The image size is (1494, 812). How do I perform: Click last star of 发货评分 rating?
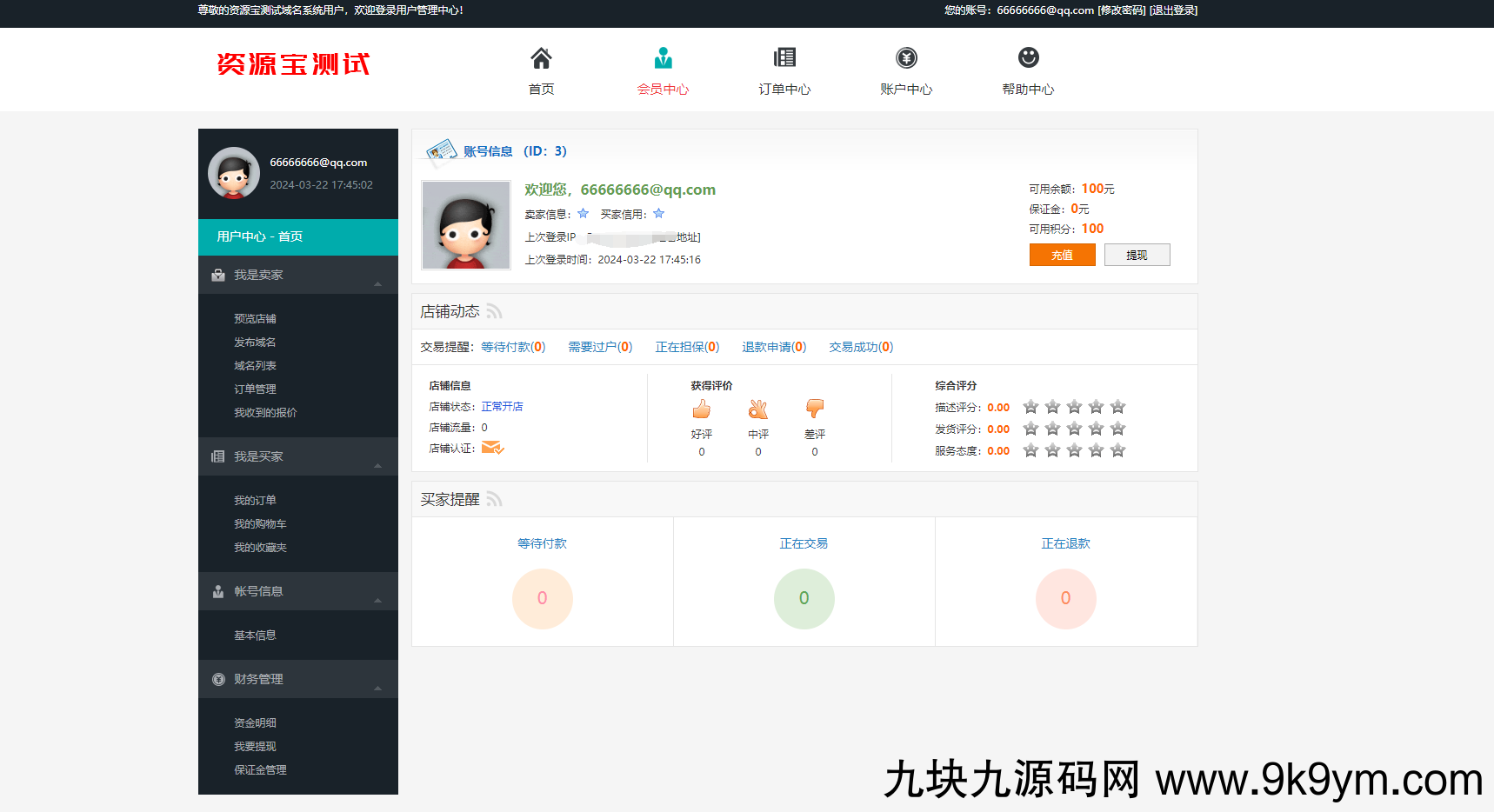coord(1118,429)
